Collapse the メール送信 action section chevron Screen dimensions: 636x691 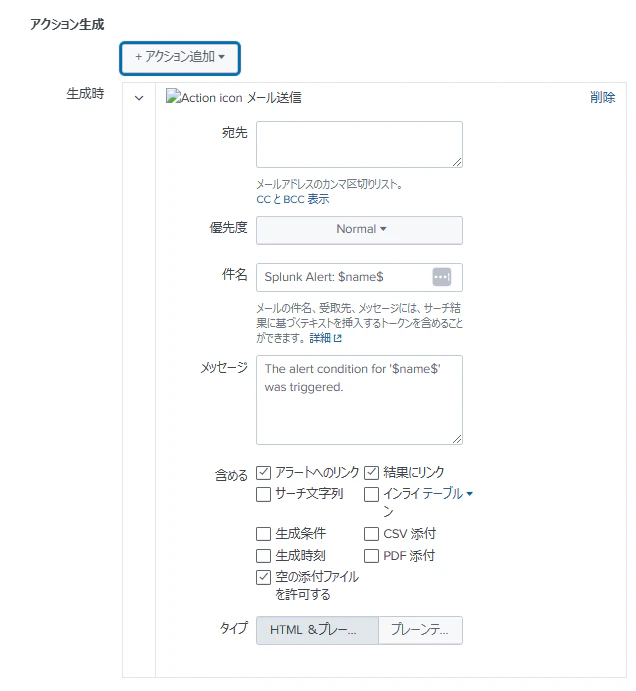[139, 98]
